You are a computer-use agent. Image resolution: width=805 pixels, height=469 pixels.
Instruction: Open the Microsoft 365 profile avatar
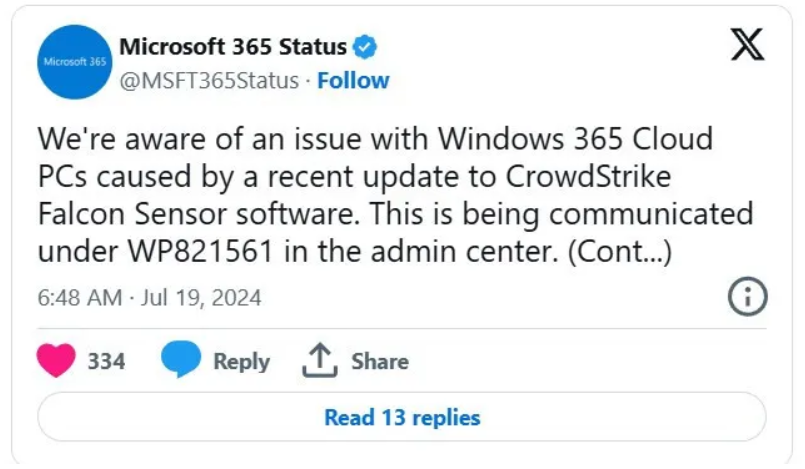(x=74, y=62)
